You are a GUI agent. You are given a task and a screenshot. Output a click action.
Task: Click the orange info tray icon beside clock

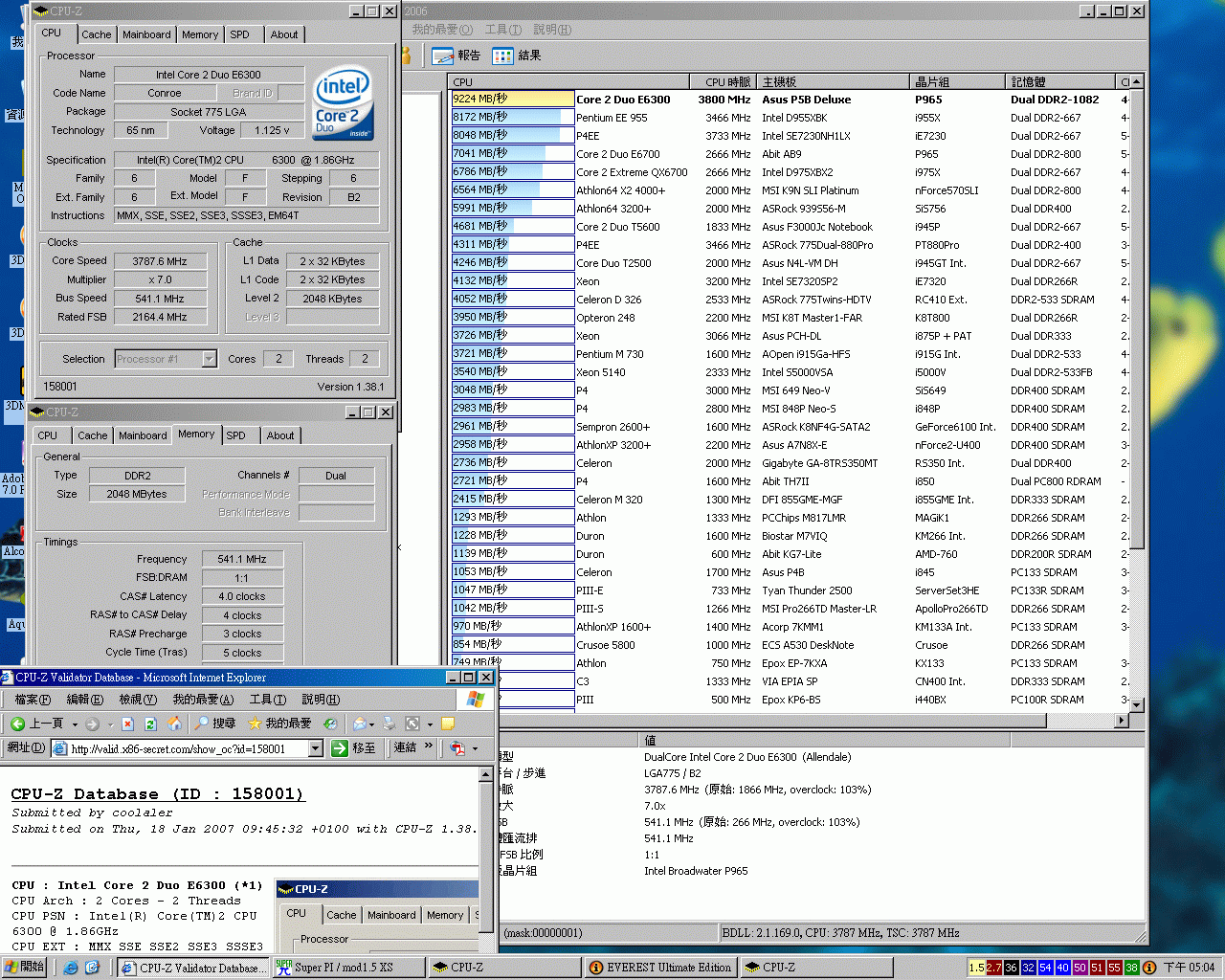tap(1149, 968)
